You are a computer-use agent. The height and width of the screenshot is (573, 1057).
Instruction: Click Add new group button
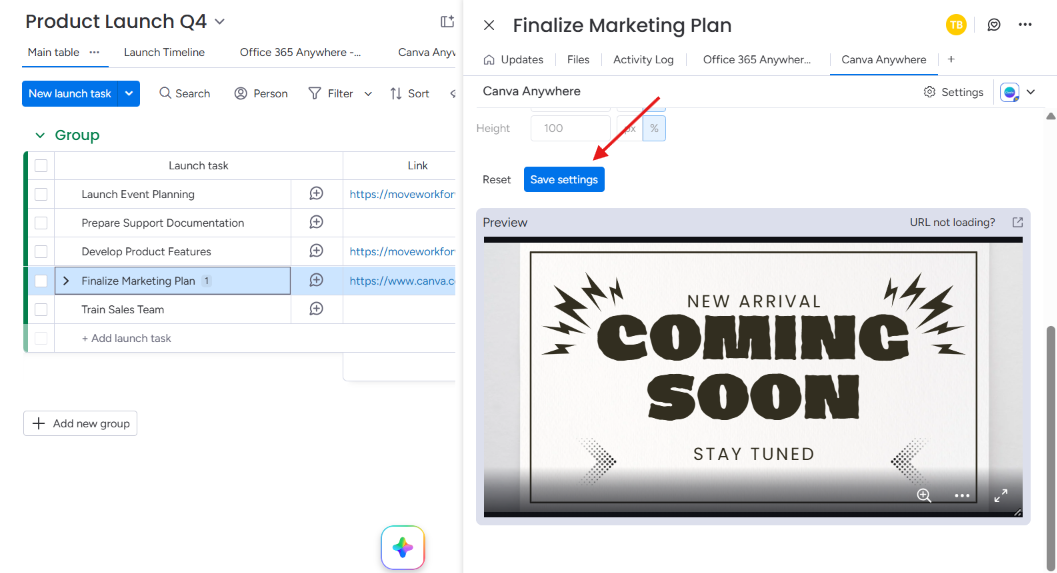click(80, 423)
